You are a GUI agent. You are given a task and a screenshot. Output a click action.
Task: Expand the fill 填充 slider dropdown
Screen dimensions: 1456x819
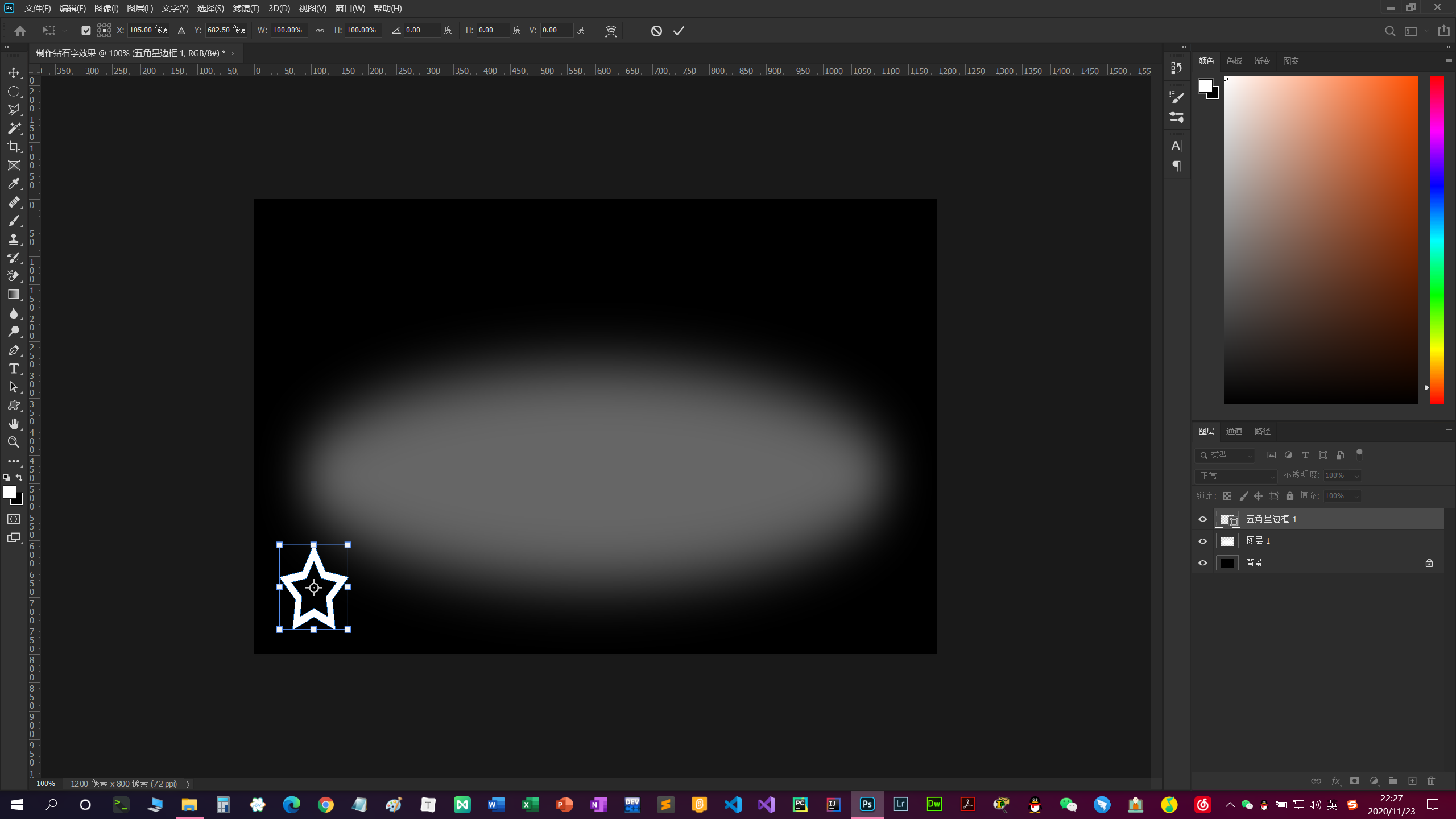pyautogui.click(x=1356, y=496)
